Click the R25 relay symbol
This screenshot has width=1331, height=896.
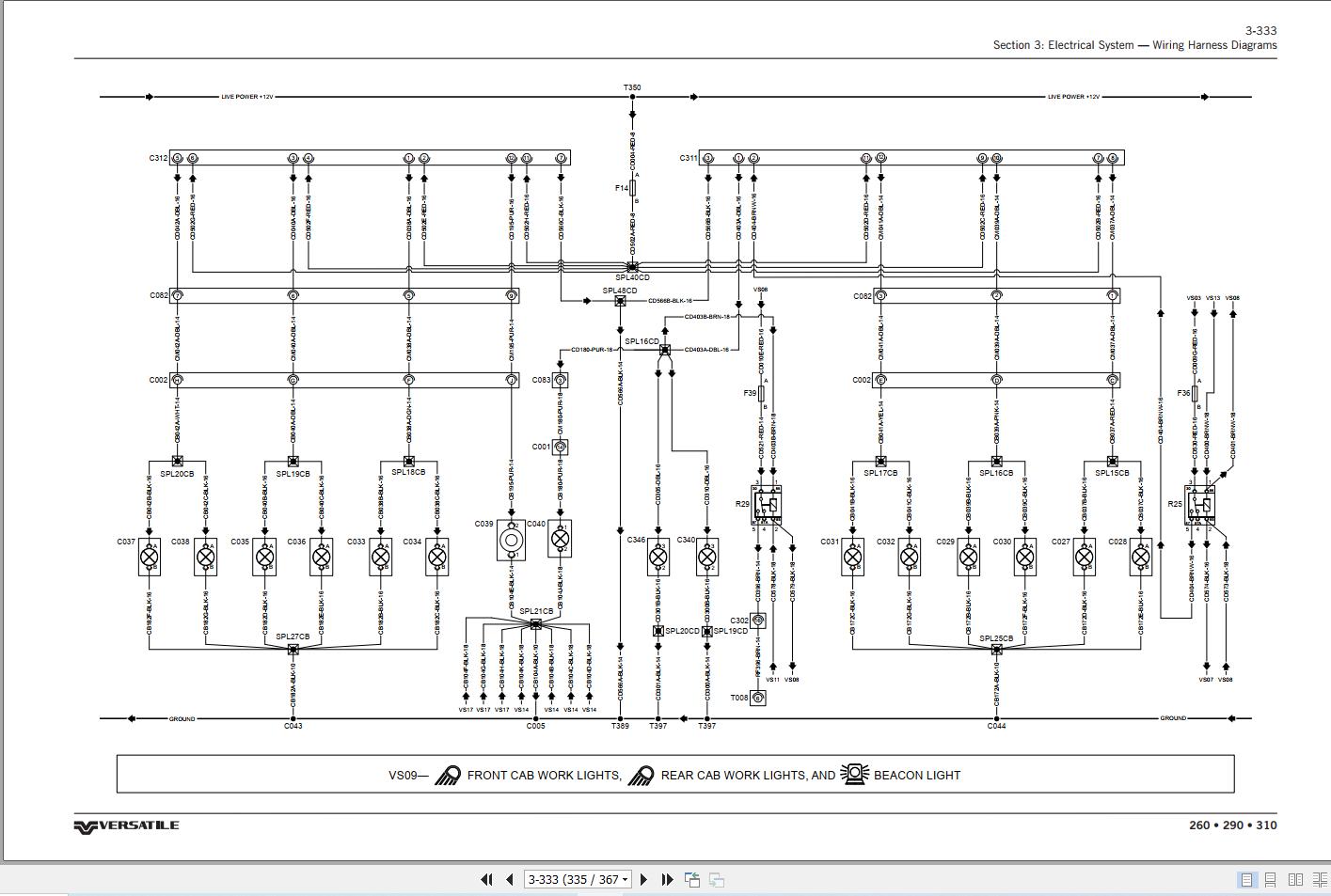click(1199, 505)
